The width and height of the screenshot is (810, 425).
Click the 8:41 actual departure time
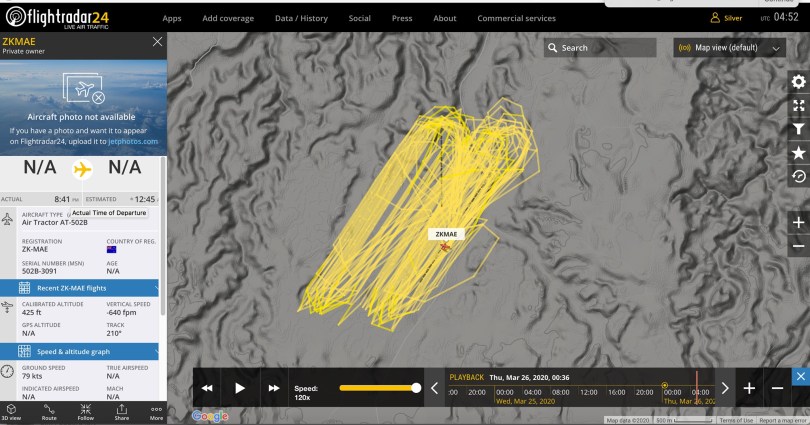coord(63,199)
